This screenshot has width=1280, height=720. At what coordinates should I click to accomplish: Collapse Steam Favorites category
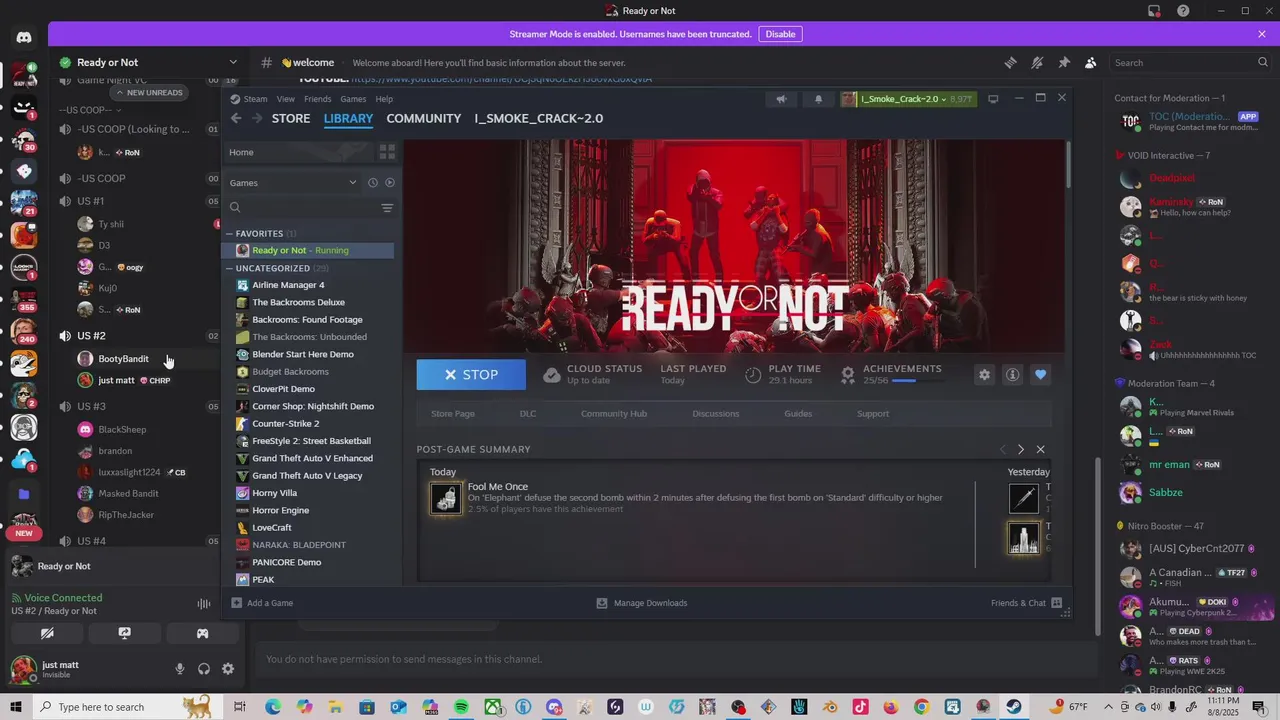[x=229, y=233]
